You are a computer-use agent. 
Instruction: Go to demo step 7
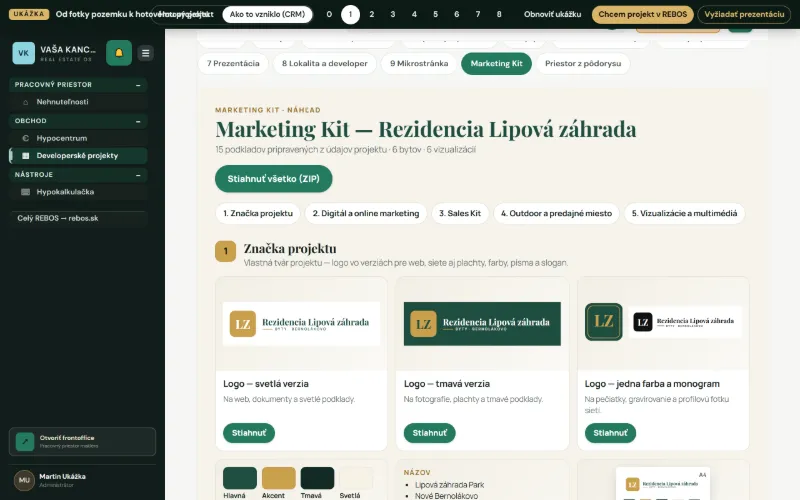(x=478, y=14)
